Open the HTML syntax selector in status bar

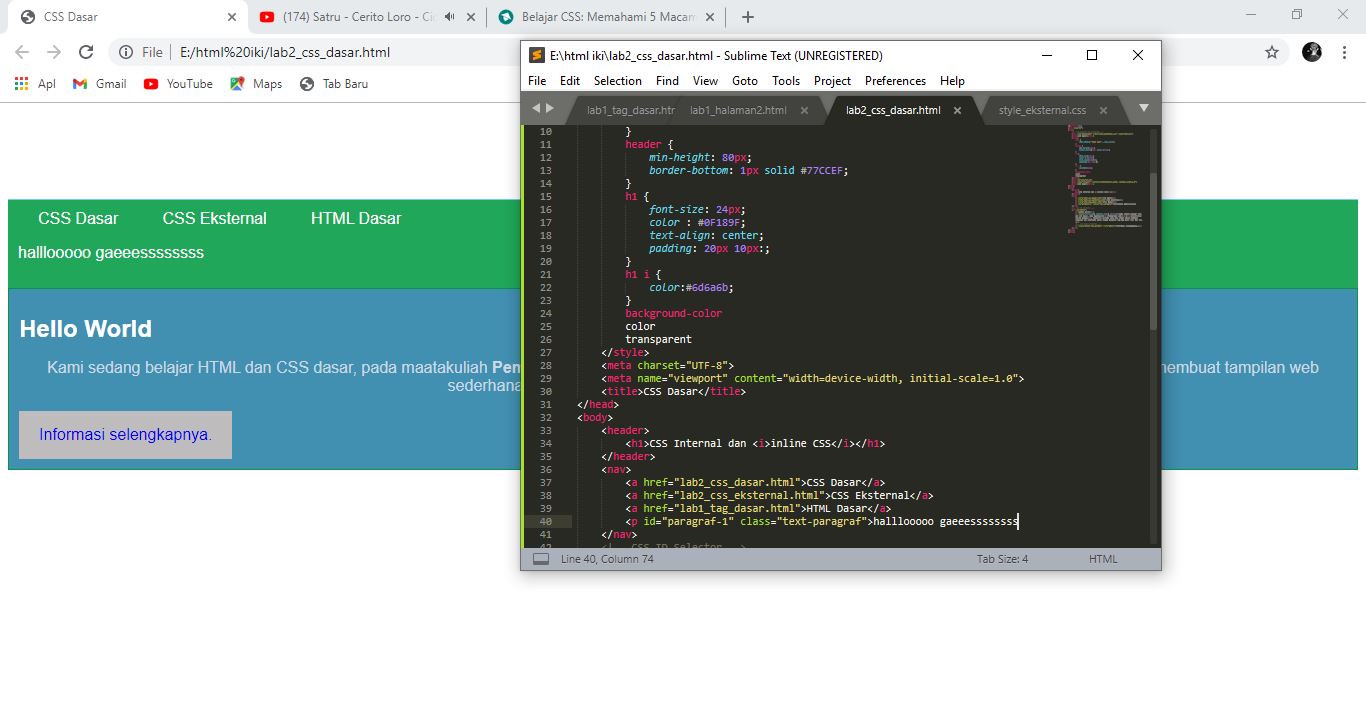(x=1102, y=559)
